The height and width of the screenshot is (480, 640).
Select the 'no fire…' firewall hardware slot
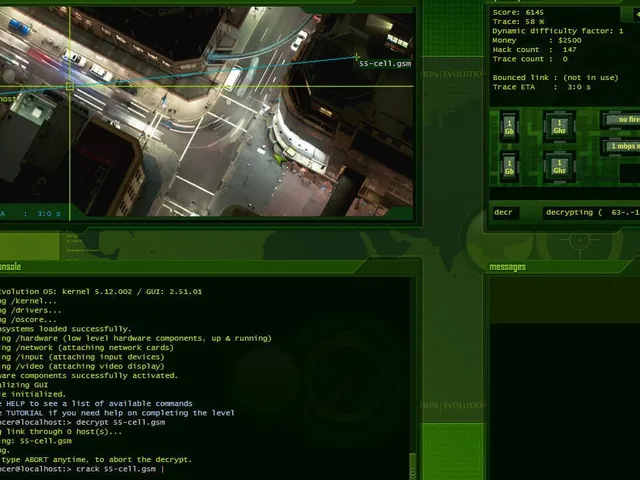tap(622, 120)
